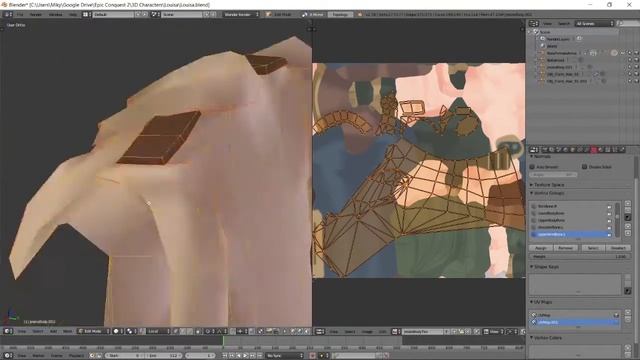Click the Outliner editor type icon

click(533, 24)
